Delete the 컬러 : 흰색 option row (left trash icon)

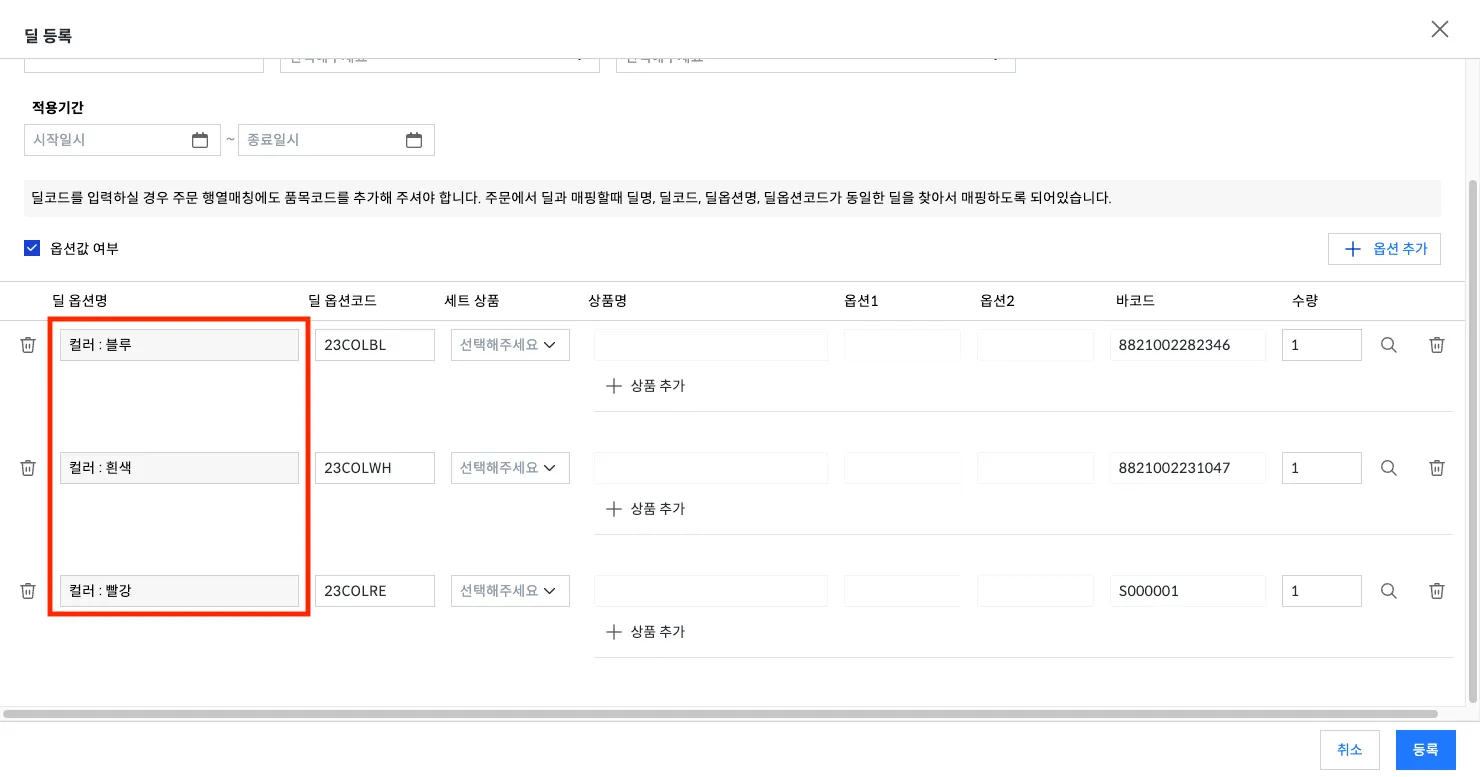click(x=28, y=468)
